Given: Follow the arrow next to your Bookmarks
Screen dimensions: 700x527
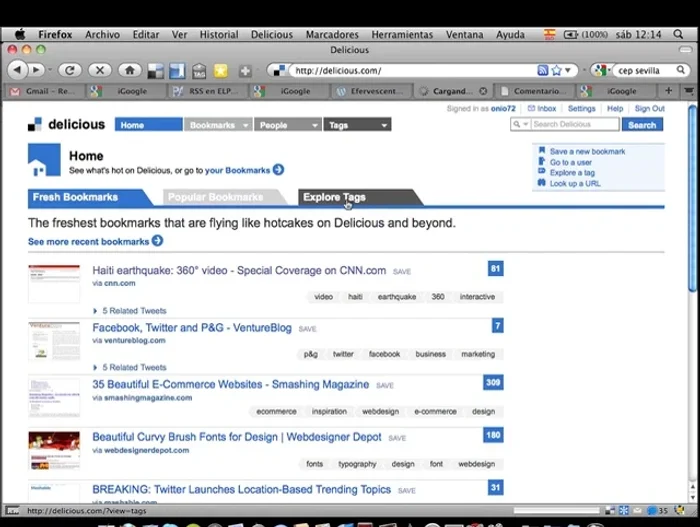Looking at the screenshot, I should point(279,170).
